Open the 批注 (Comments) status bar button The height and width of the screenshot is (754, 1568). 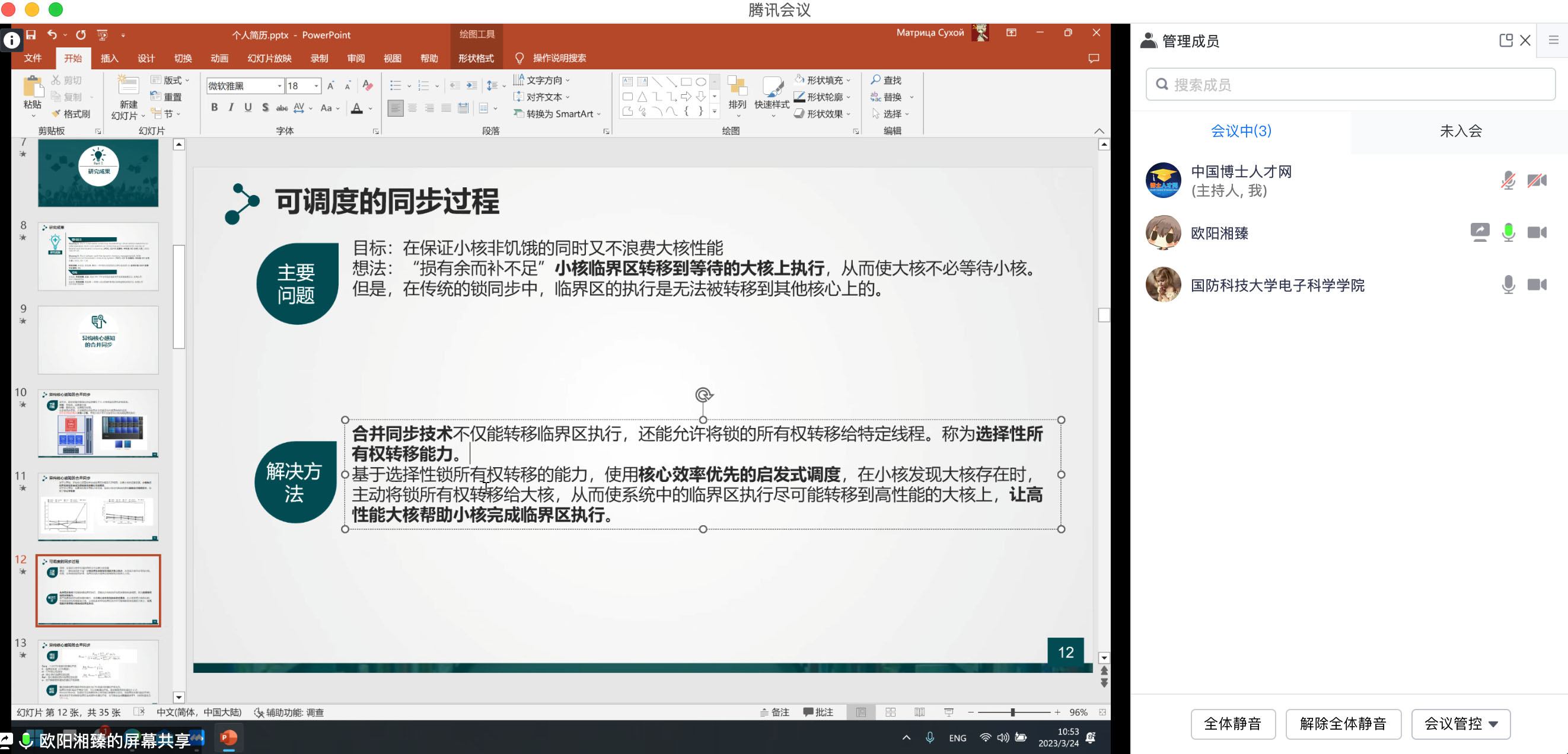818,712
